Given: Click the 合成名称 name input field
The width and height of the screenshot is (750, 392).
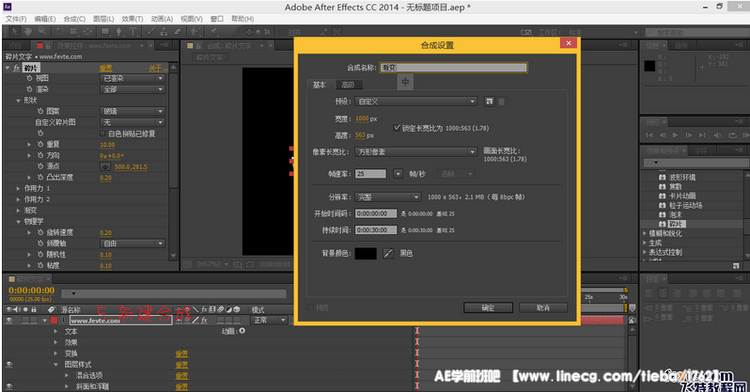Looking at the screenshot, I should pyautogui.click(x=453, y=67).
